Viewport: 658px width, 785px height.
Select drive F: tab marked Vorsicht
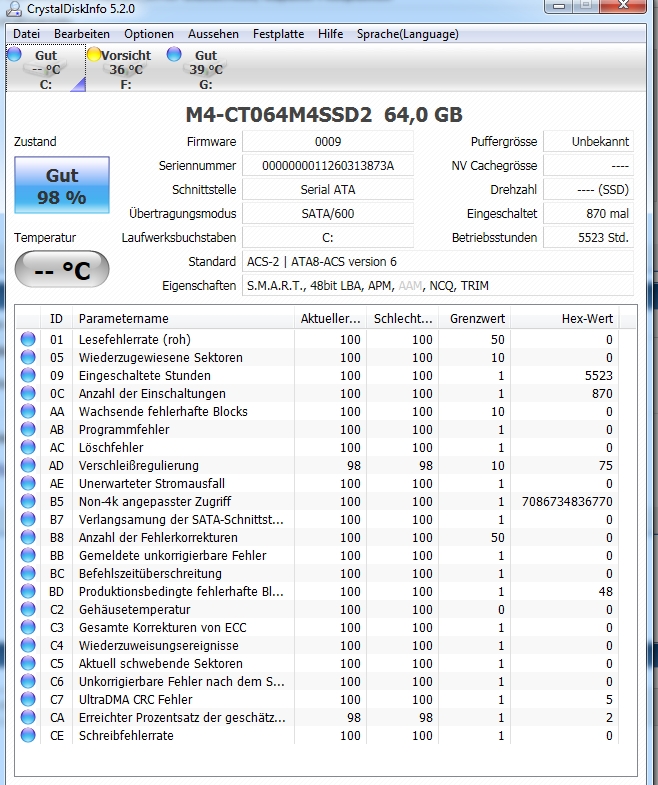point(126,69)
